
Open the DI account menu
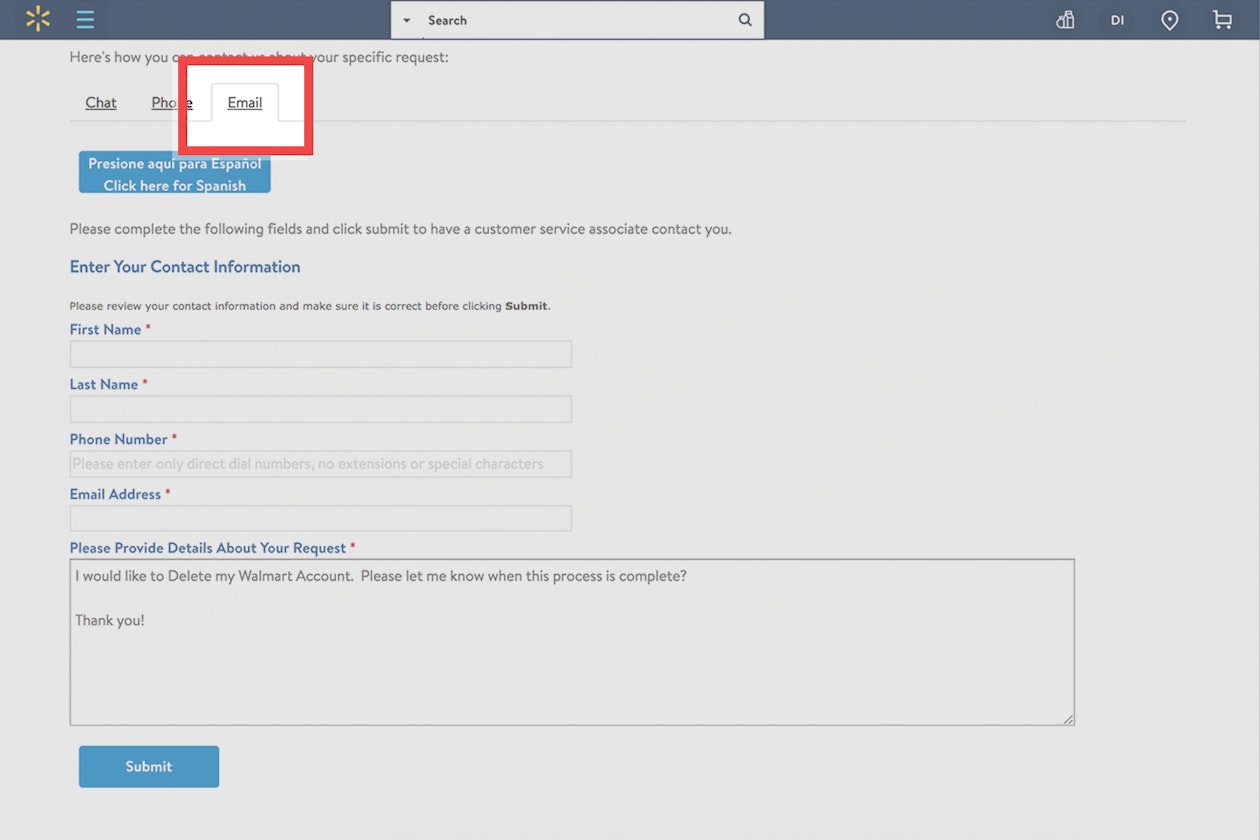(x=1117, y=19)
